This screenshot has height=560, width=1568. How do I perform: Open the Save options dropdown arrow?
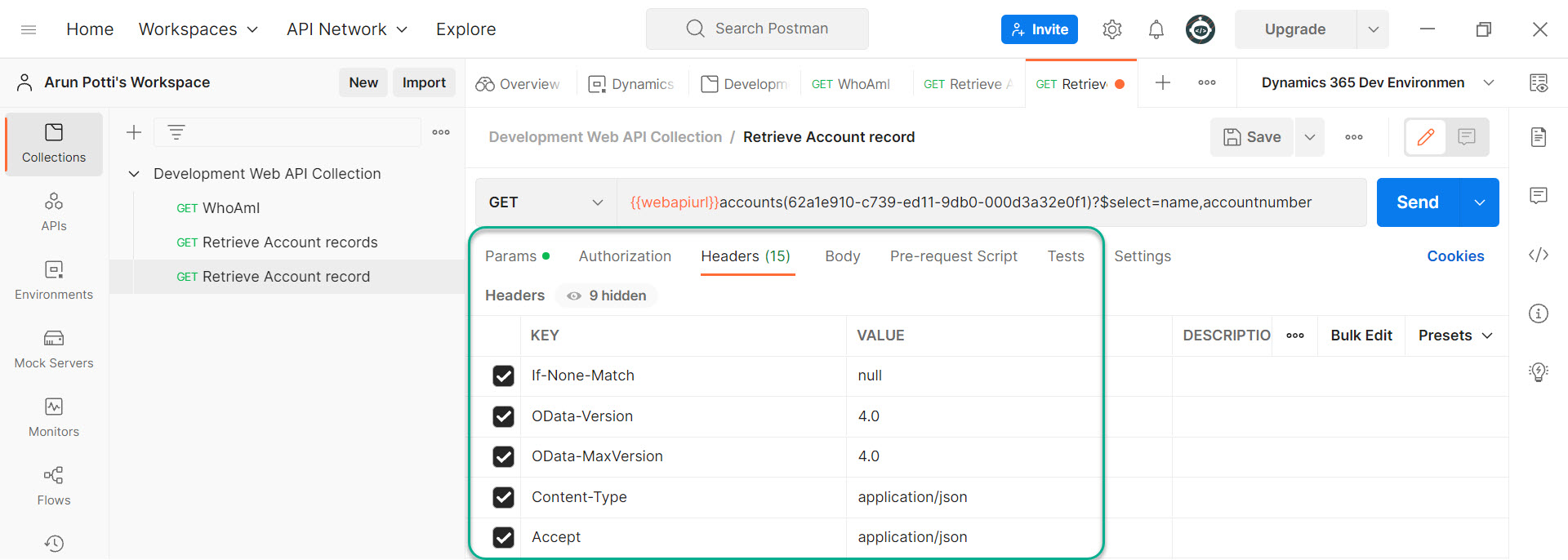(1310, 137)
